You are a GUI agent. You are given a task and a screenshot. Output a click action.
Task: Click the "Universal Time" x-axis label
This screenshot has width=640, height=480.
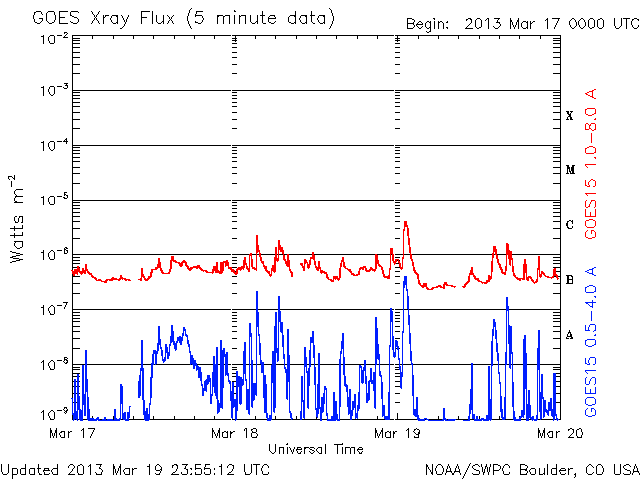[x=315, y=449]
